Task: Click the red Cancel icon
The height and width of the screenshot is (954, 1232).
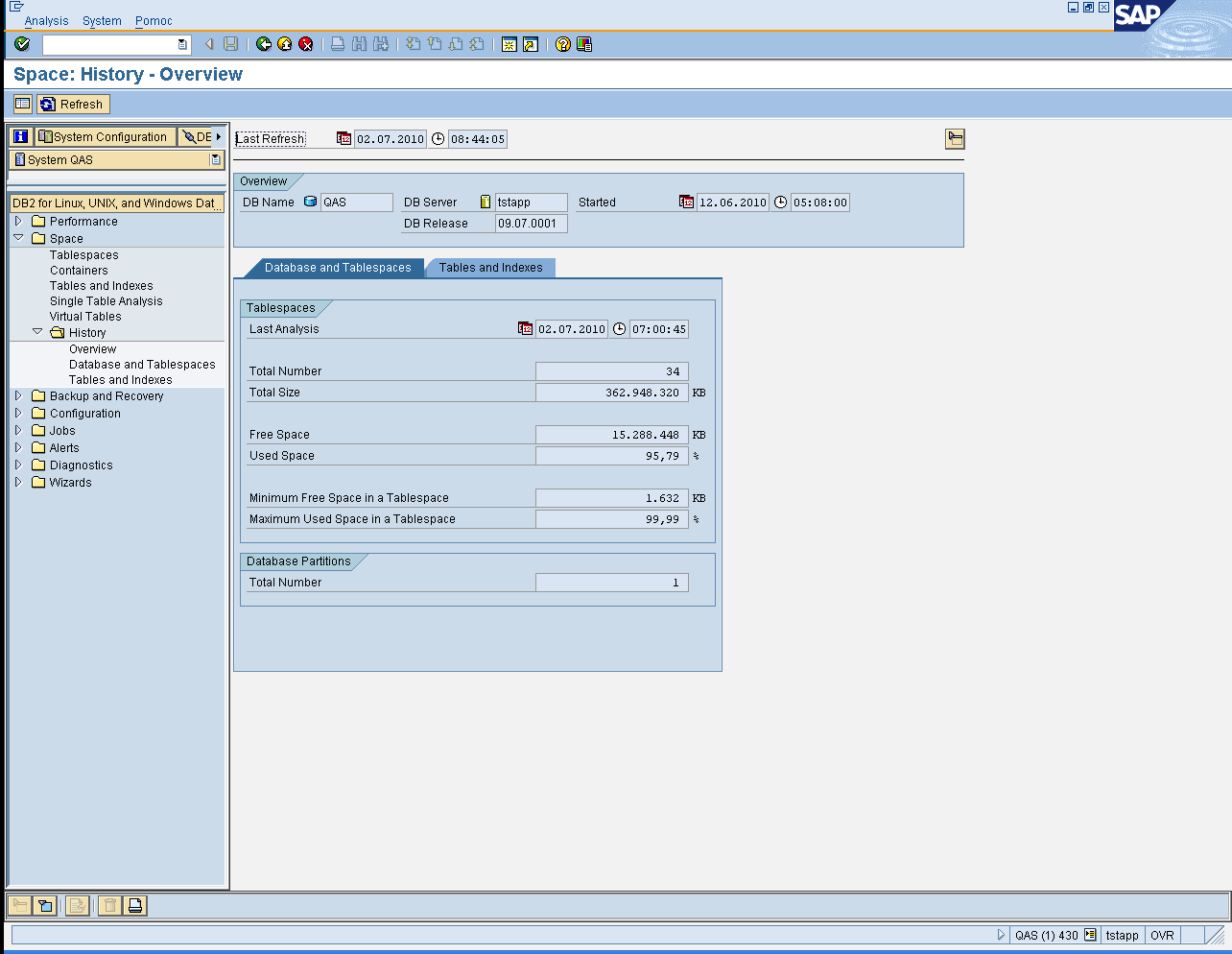Action: click(306, 44)
